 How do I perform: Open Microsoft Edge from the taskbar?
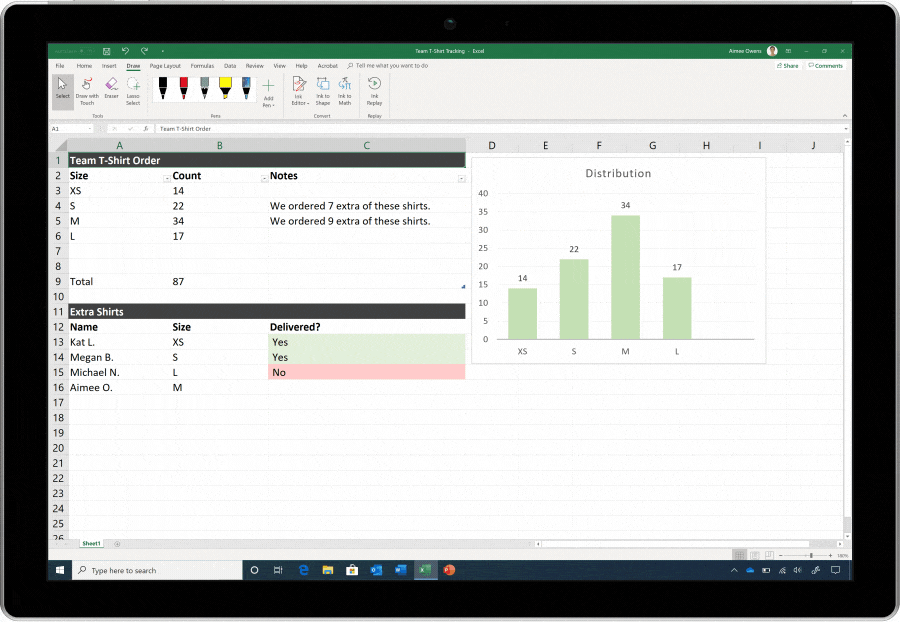click(304, 570)
